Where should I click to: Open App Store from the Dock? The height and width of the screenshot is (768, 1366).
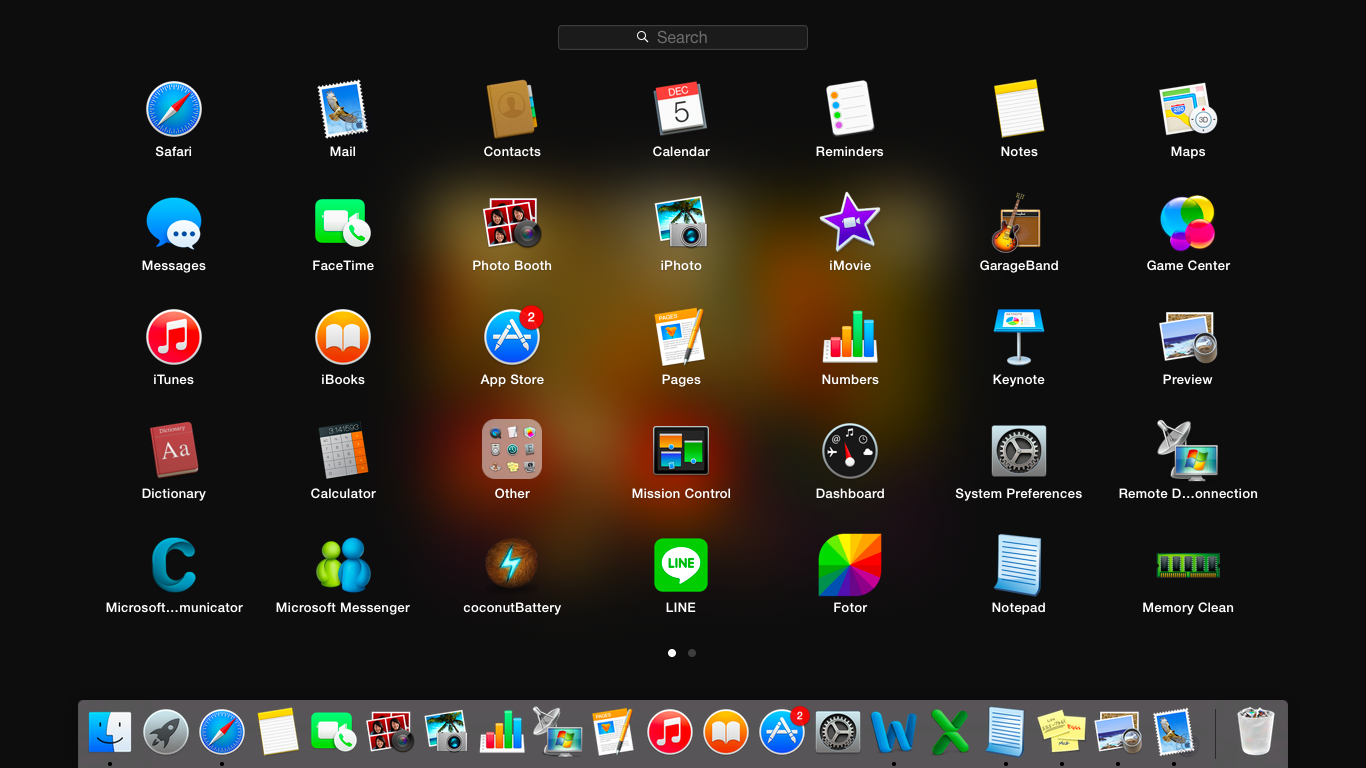pos(783,731)
